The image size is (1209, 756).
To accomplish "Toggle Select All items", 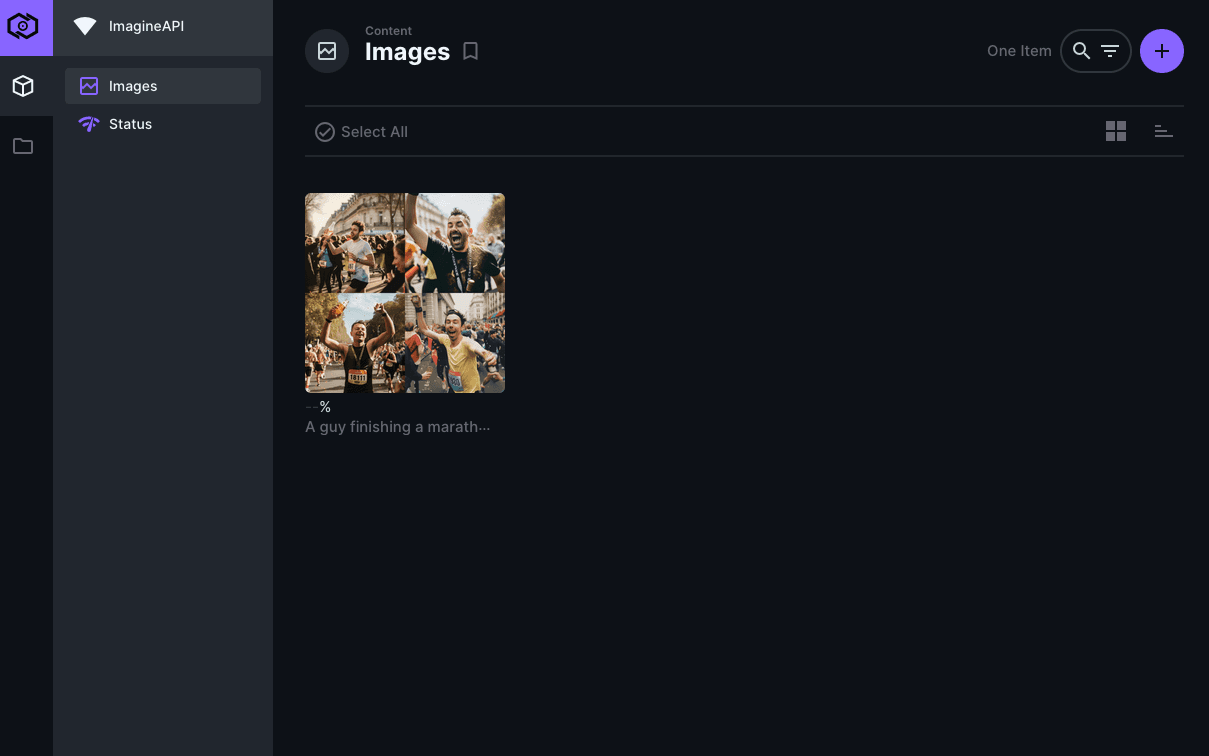I will [361, 132].
